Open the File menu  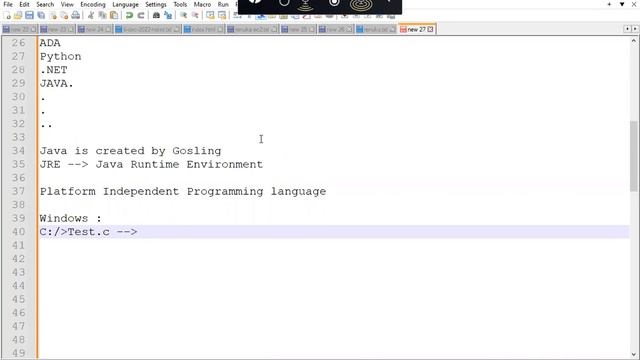coord(8,4)
